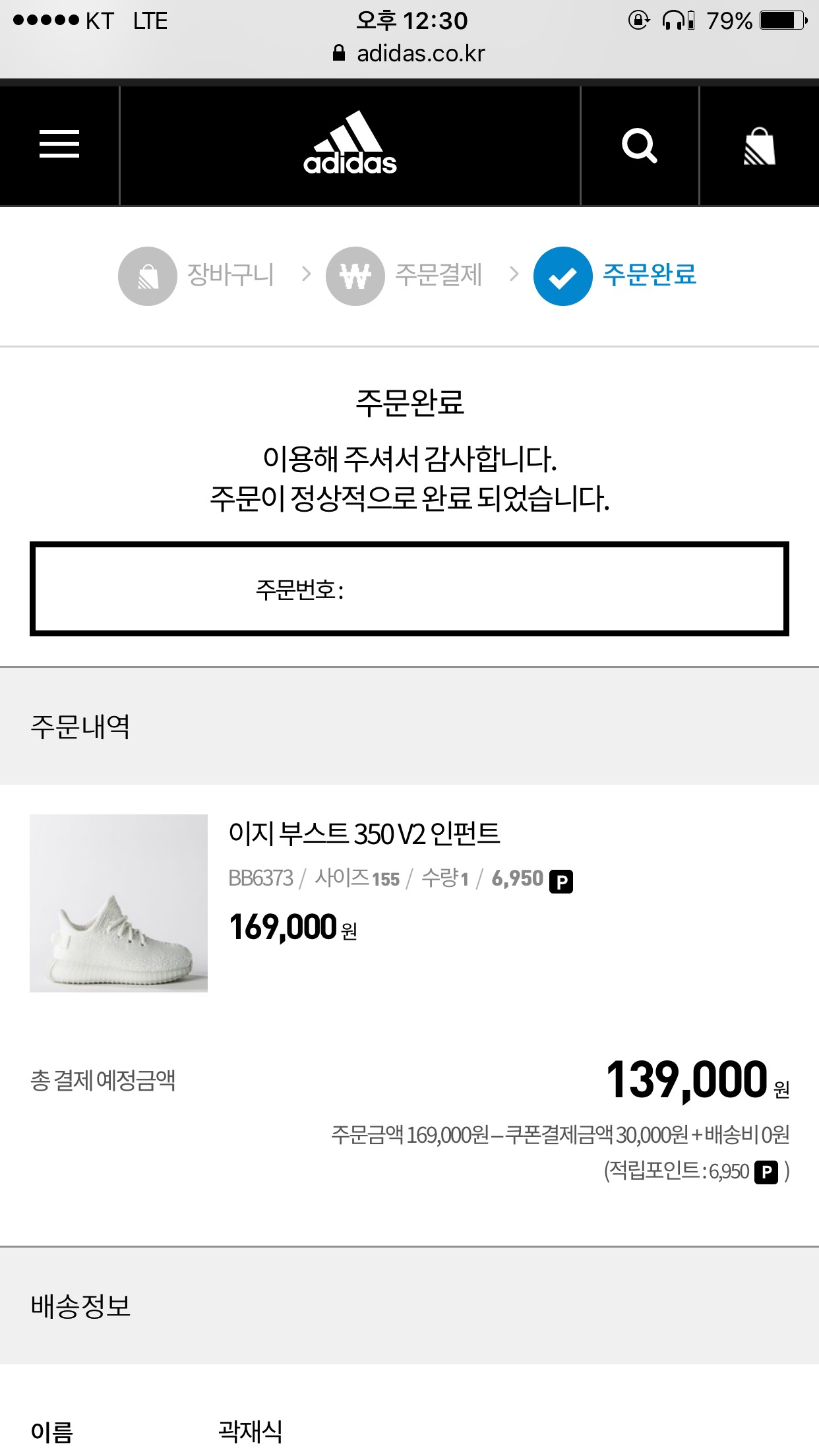Tap the gray 장바구니 step icon
The height and width of the screenshot is (1456, 819).
[147, 276]
